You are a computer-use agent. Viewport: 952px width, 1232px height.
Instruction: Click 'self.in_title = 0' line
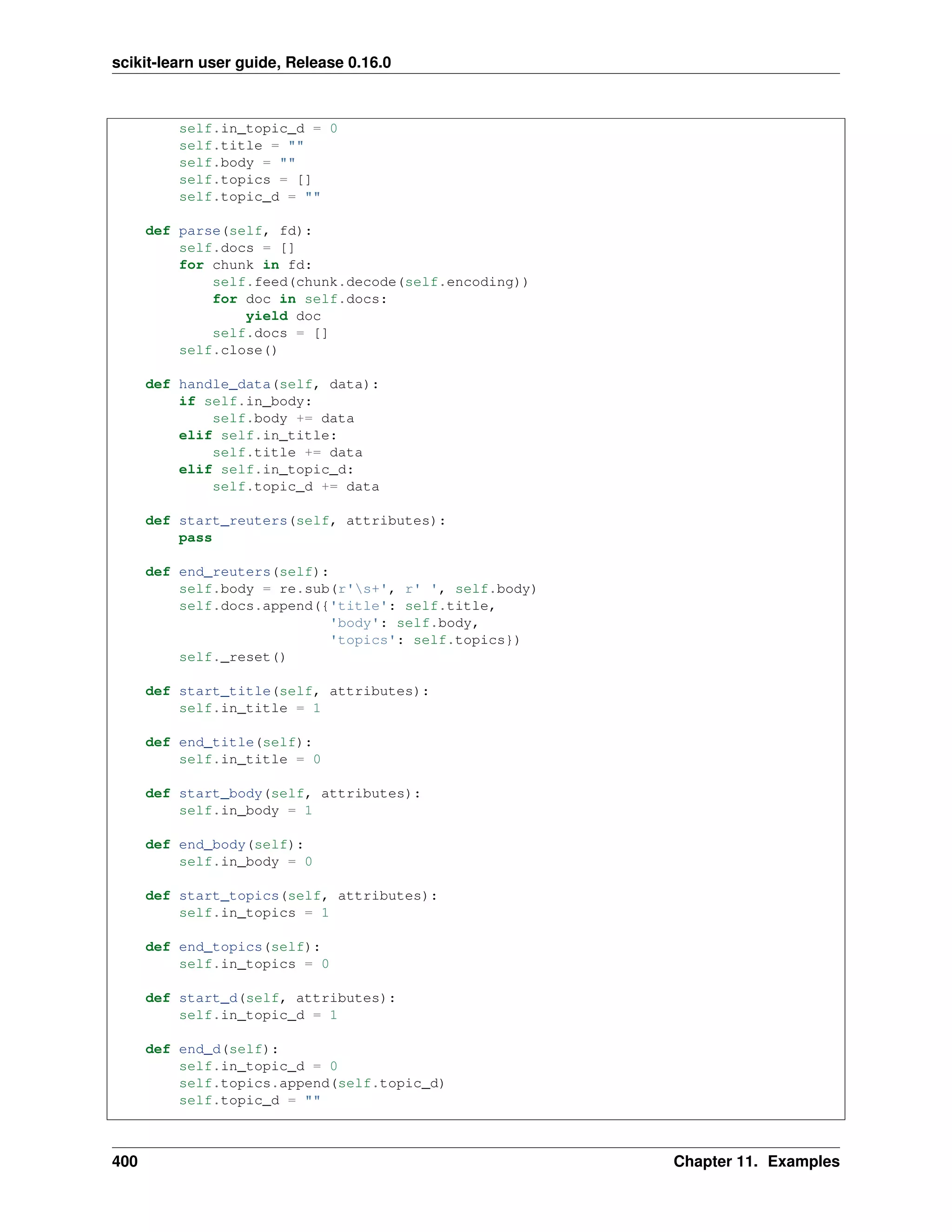(x=250, y=760)
